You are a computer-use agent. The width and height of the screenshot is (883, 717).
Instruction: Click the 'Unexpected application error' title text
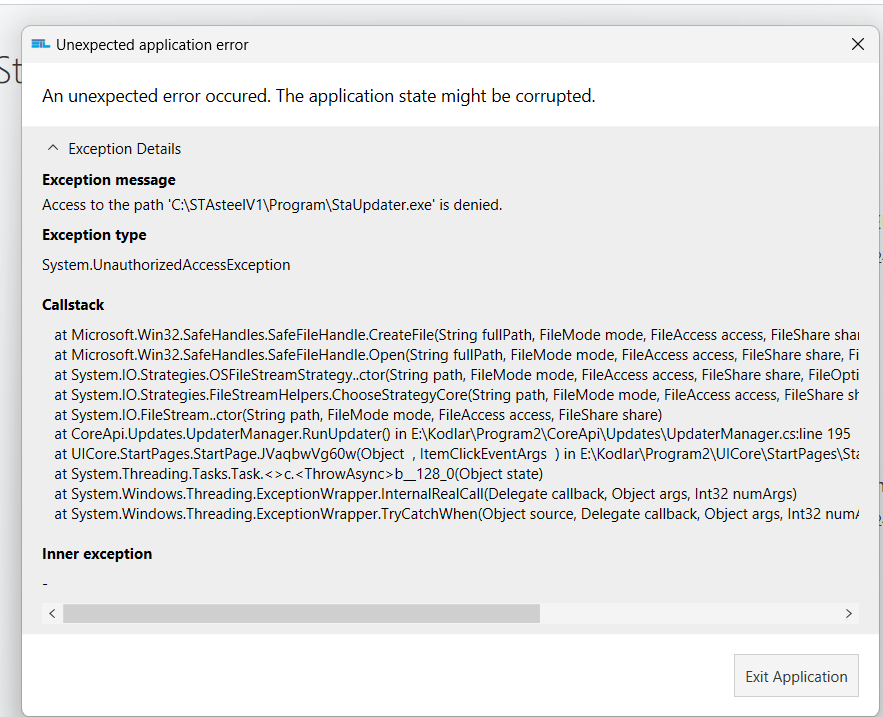click(x=152, y=45)
